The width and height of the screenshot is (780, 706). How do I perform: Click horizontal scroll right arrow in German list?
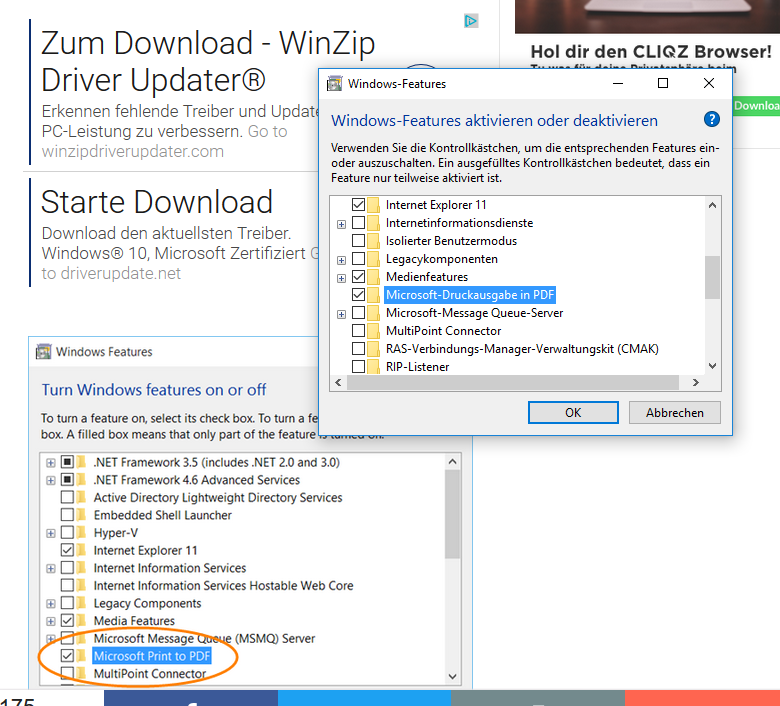coord(695,382)
